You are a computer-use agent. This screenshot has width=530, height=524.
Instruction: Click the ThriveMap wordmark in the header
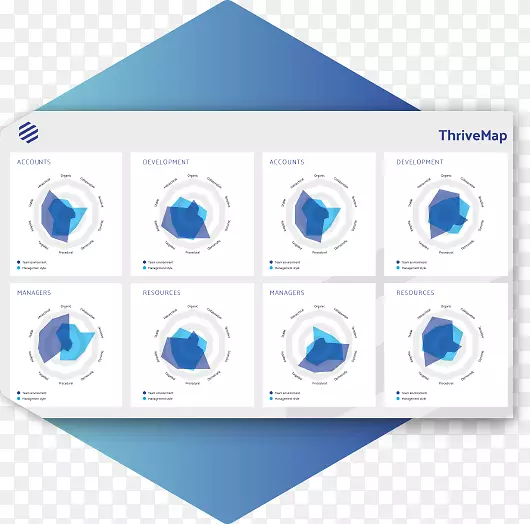pos(473,136)
